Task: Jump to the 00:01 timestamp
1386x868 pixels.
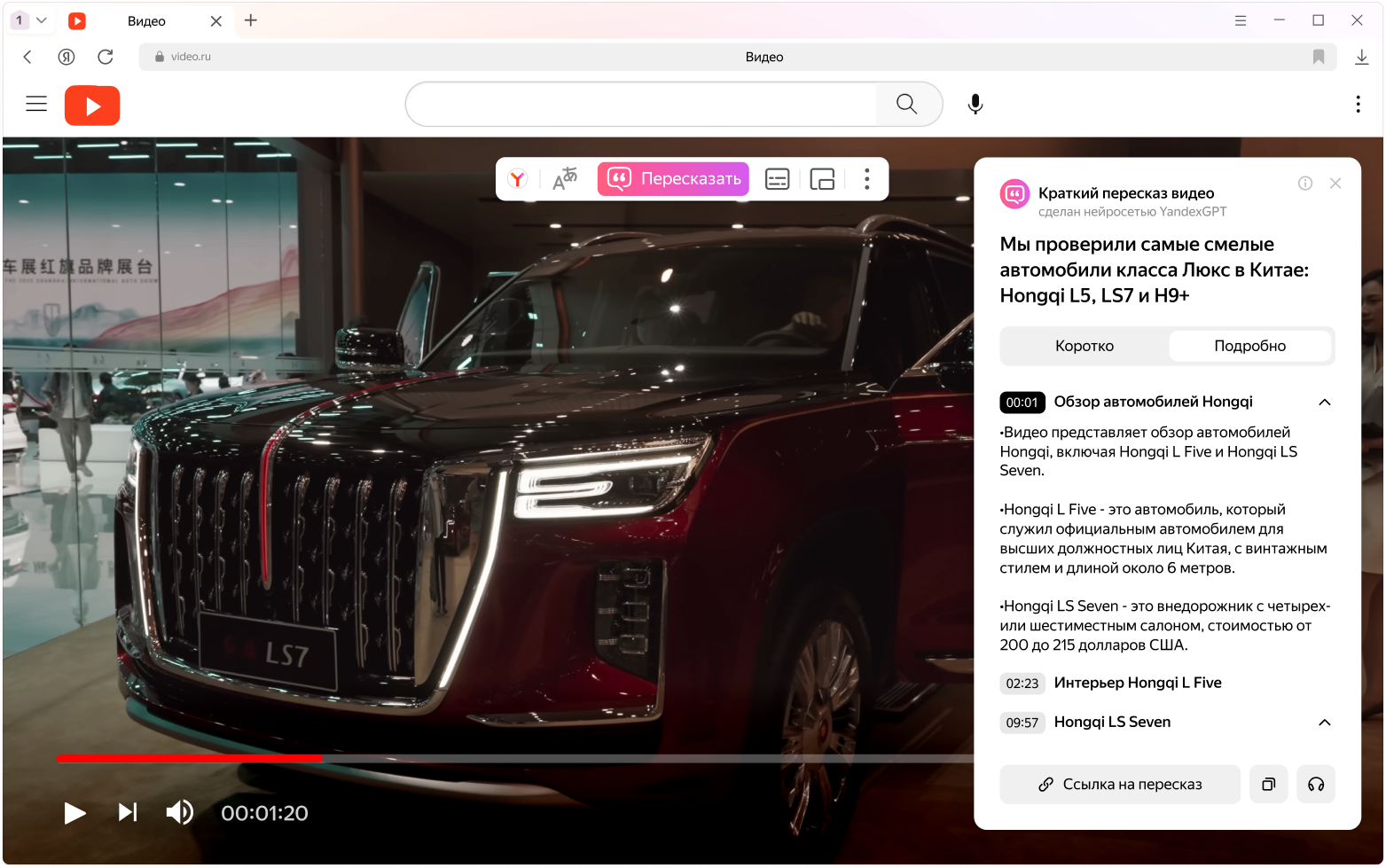Action: tap(1022, 403)
